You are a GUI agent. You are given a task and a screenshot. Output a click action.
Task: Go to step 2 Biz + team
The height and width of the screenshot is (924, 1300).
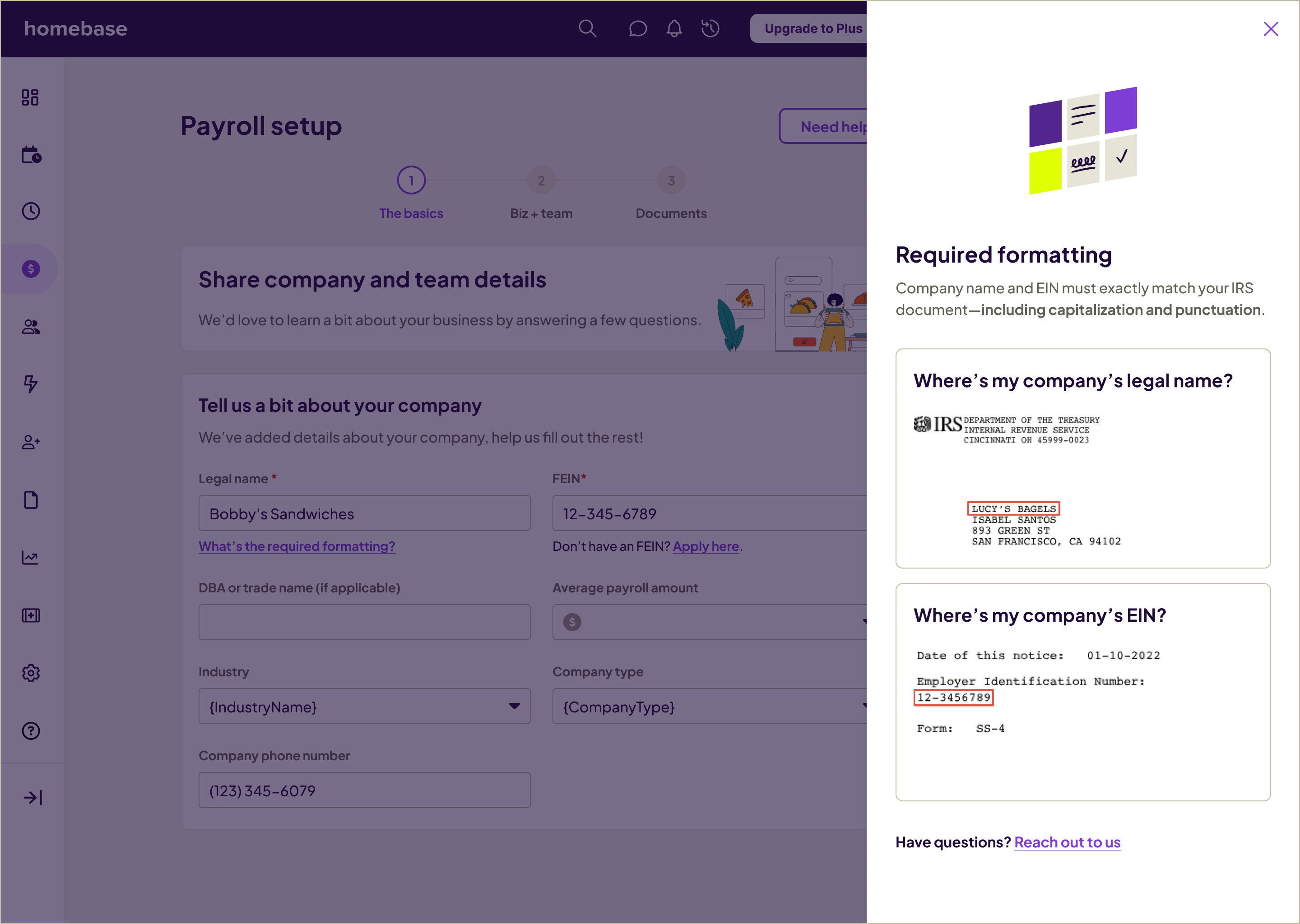[541, 181]
